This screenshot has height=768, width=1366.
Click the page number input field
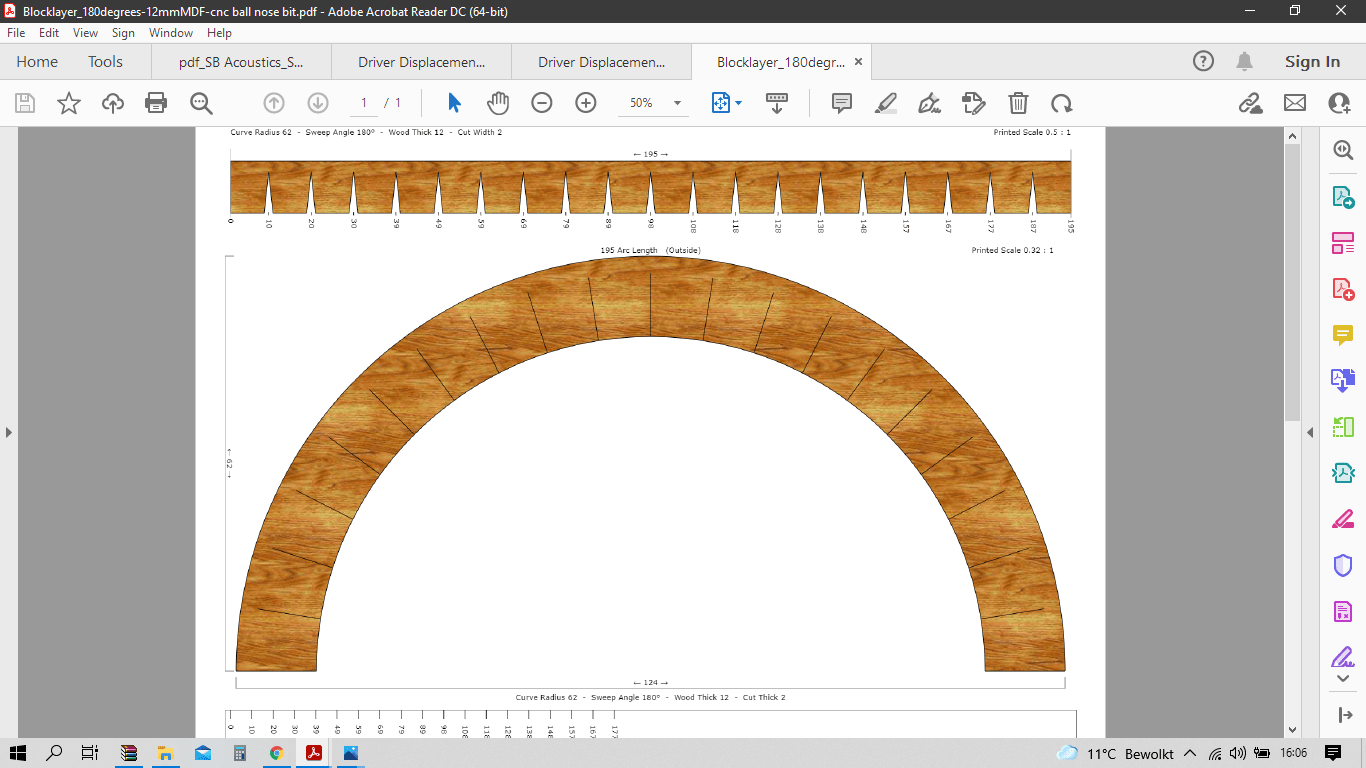(364, 103)
